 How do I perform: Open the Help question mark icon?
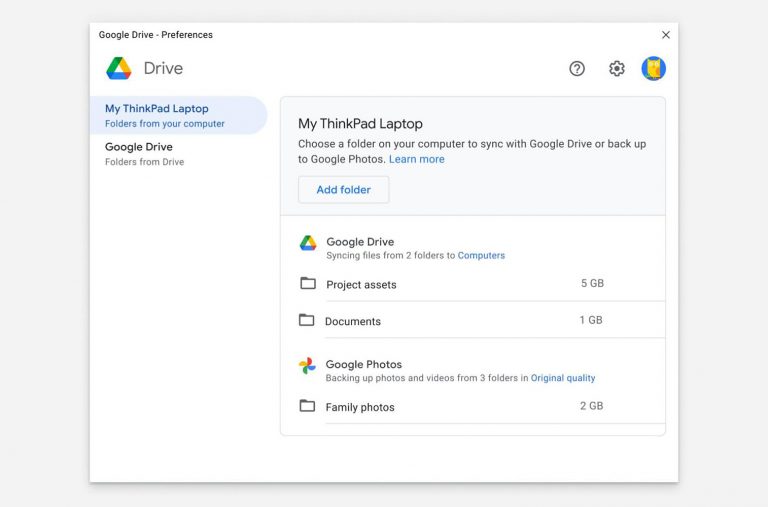pyautogui.click(x=577, y=69)
